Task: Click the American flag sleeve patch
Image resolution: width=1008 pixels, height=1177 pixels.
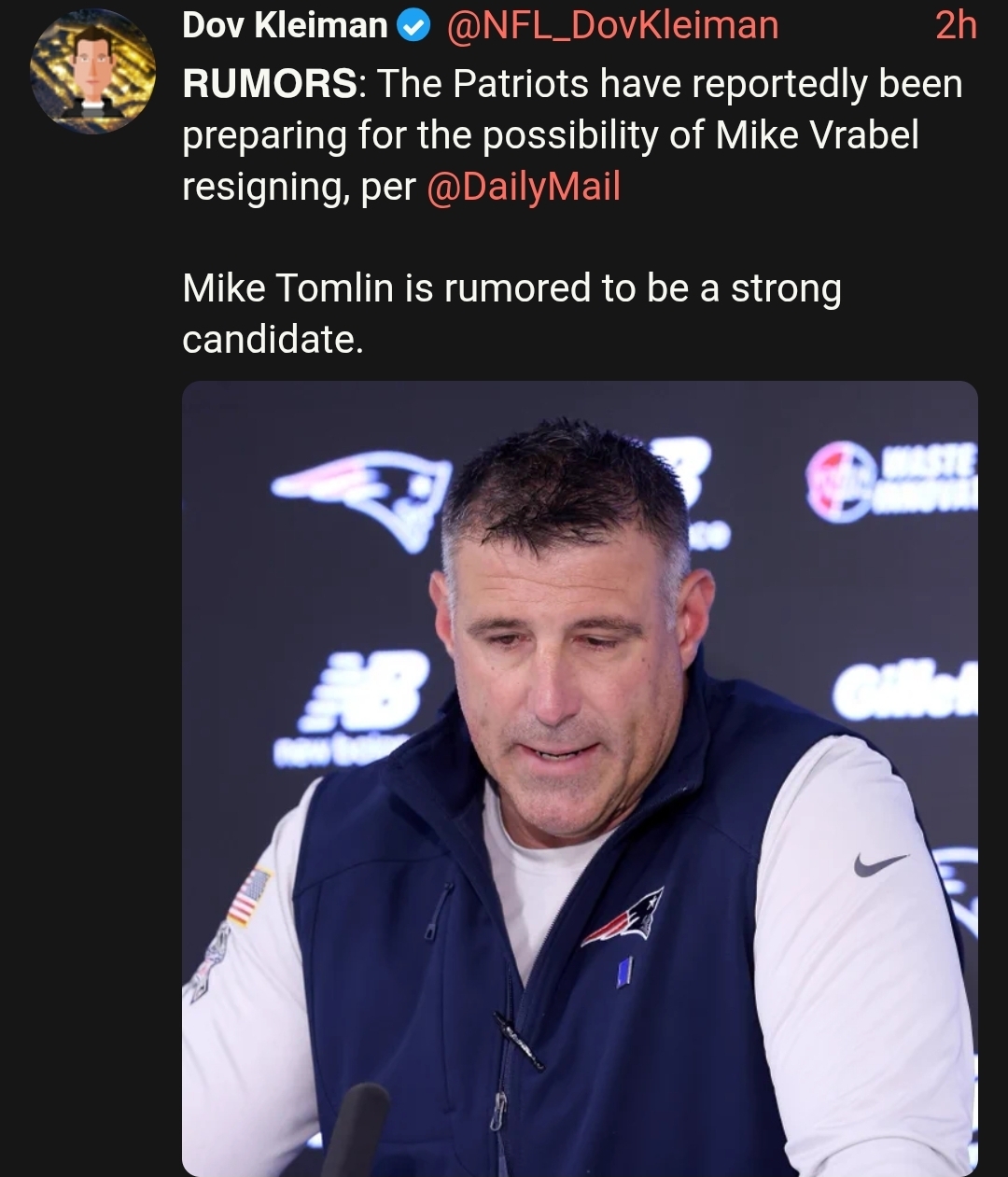Action: pyautogui.click(x=249, y=896)
